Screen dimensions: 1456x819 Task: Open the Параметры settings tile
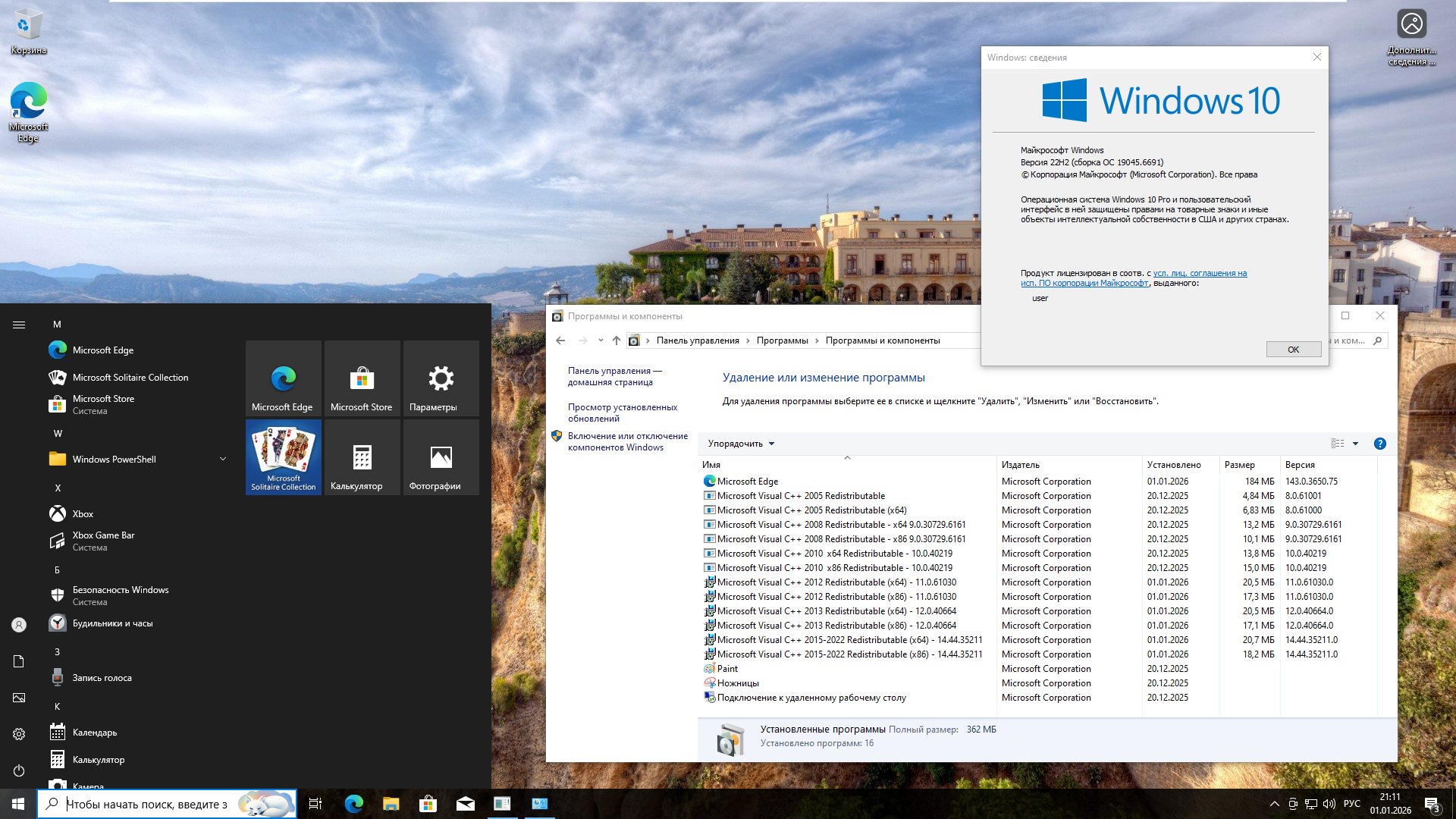point(441,378)
